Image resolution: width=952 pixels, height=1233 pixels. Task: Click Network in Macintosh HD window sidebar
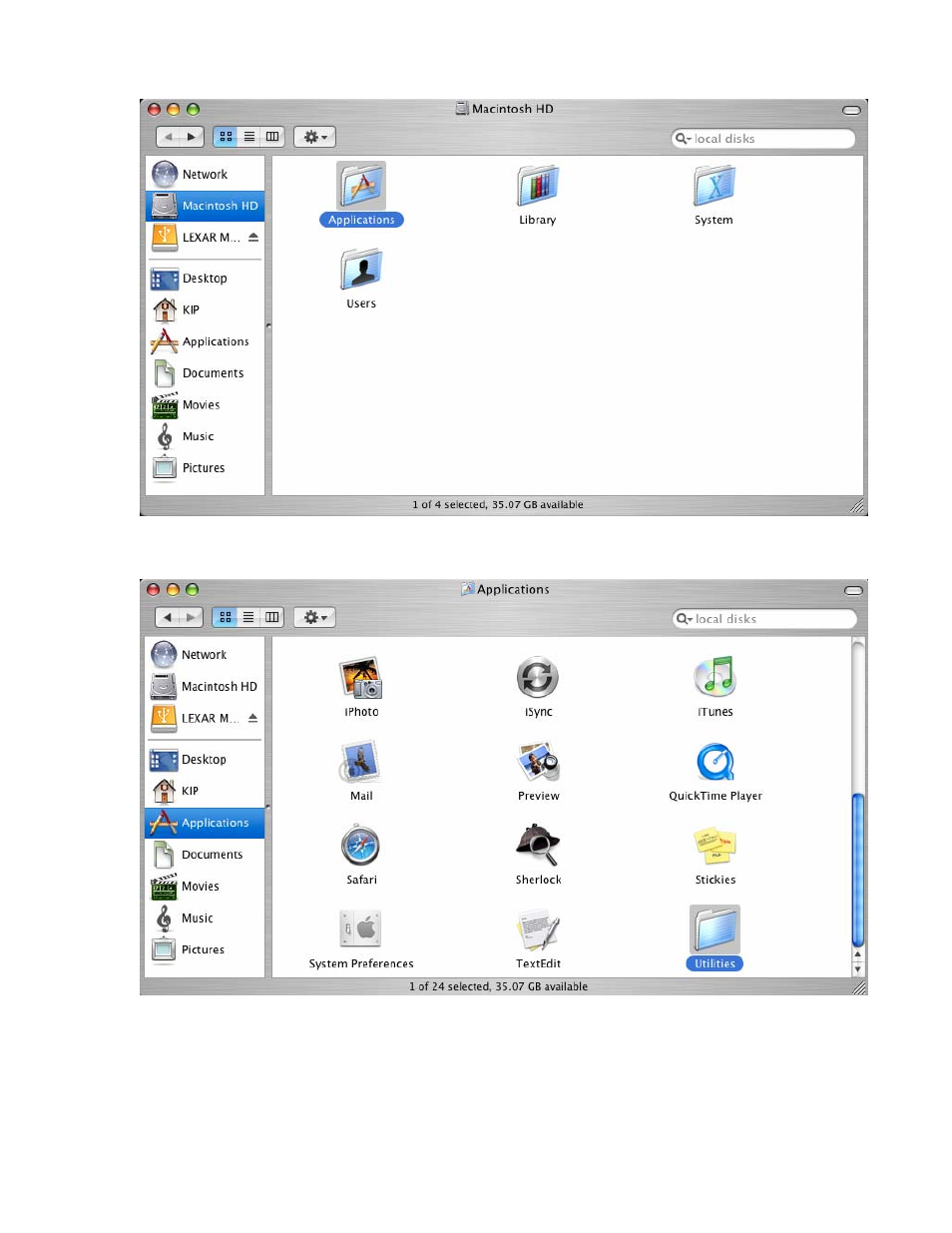[206, 175]
